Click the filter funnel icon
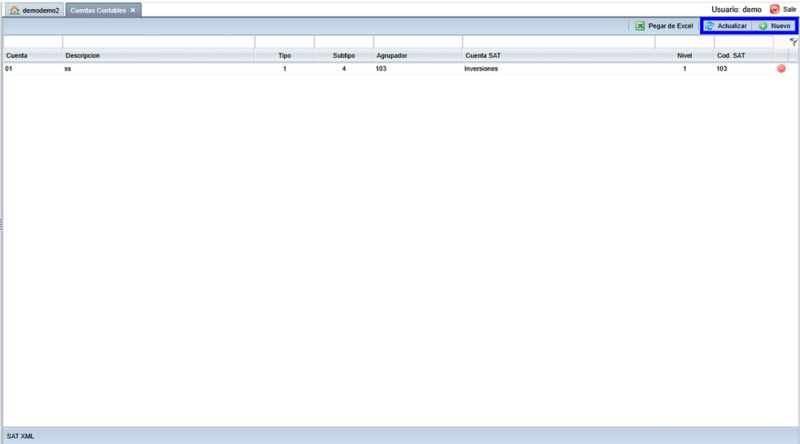This screenshot has width=800, height=444. coord(793,42)
